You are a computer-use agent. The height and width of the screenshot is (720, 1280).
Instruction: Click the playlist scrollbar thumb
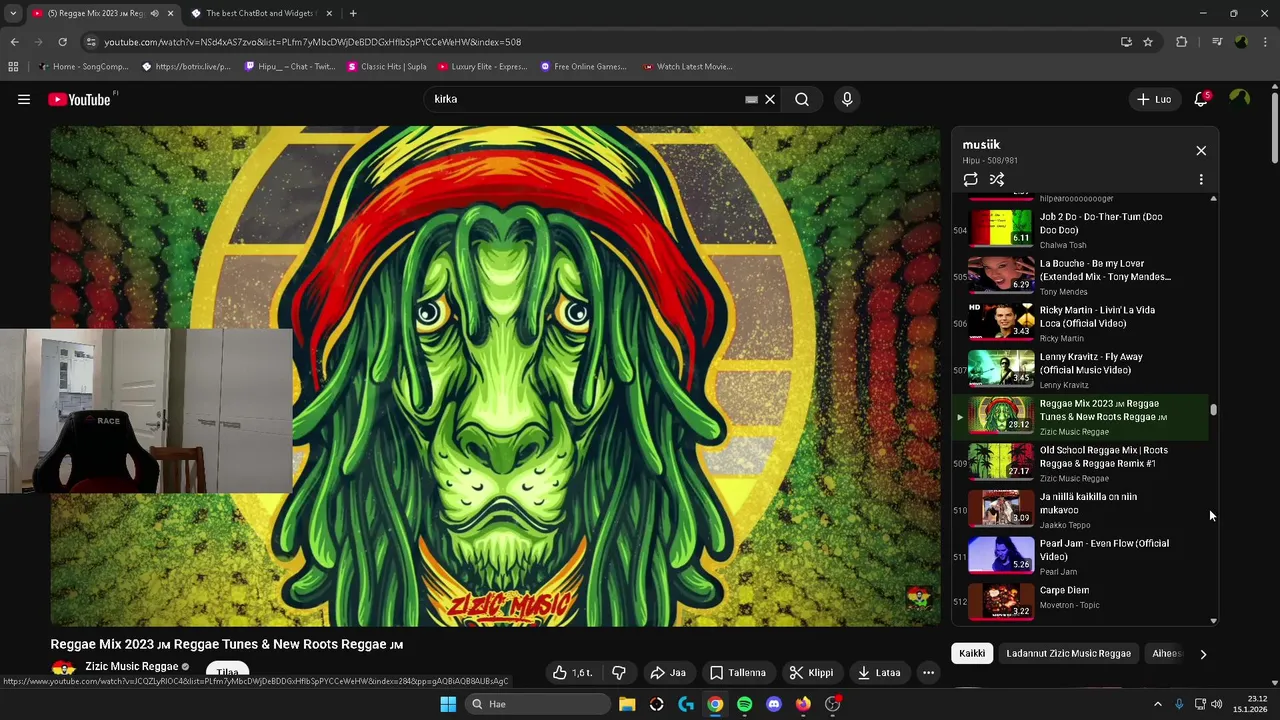click(x=1214, y=410)
